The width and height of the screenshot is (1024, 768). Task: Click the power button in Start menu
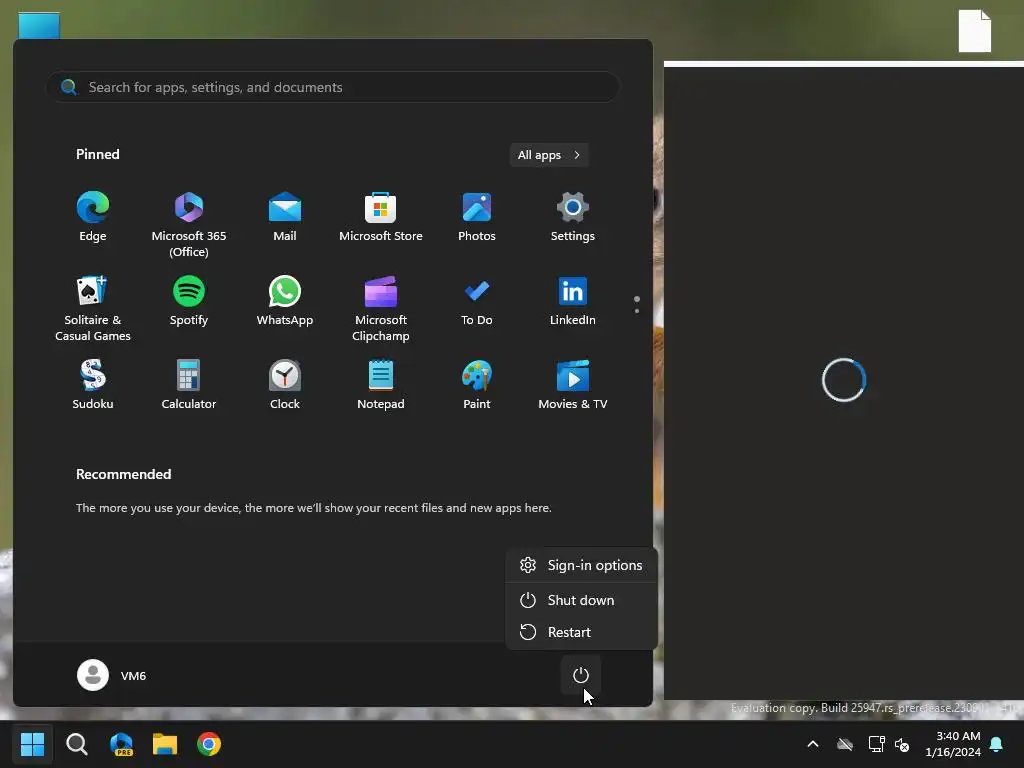click(581, 675)
